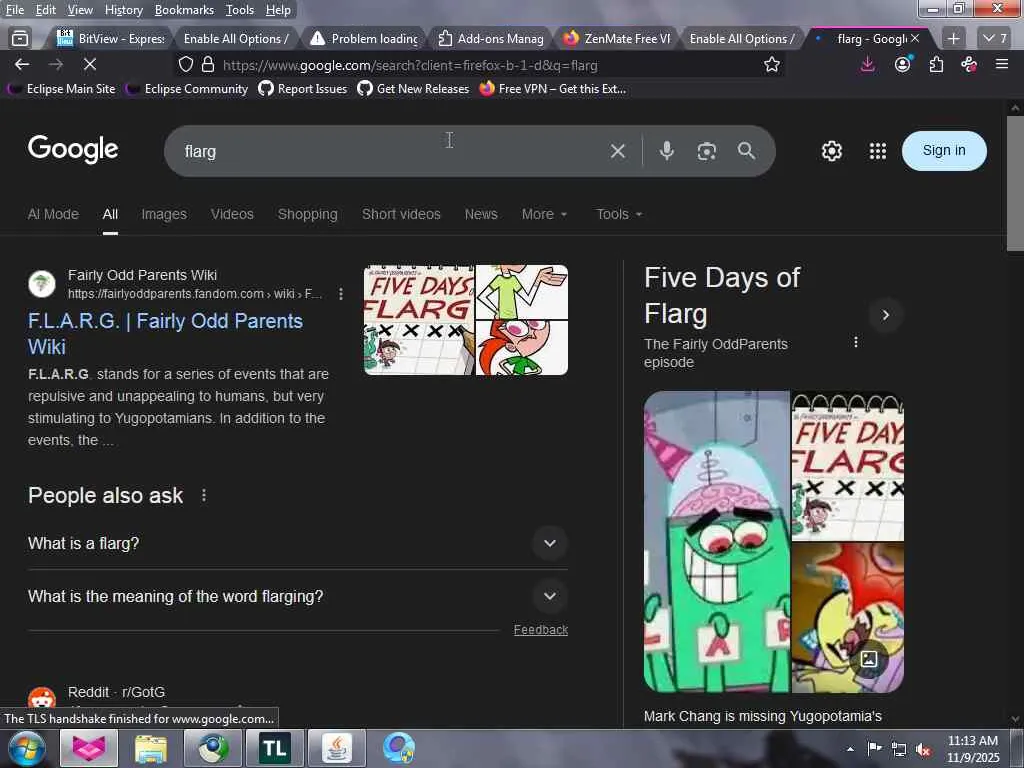Open Firefox downloads panel
The height and width of the screenshot is (768, 1024).
point(867,64)
